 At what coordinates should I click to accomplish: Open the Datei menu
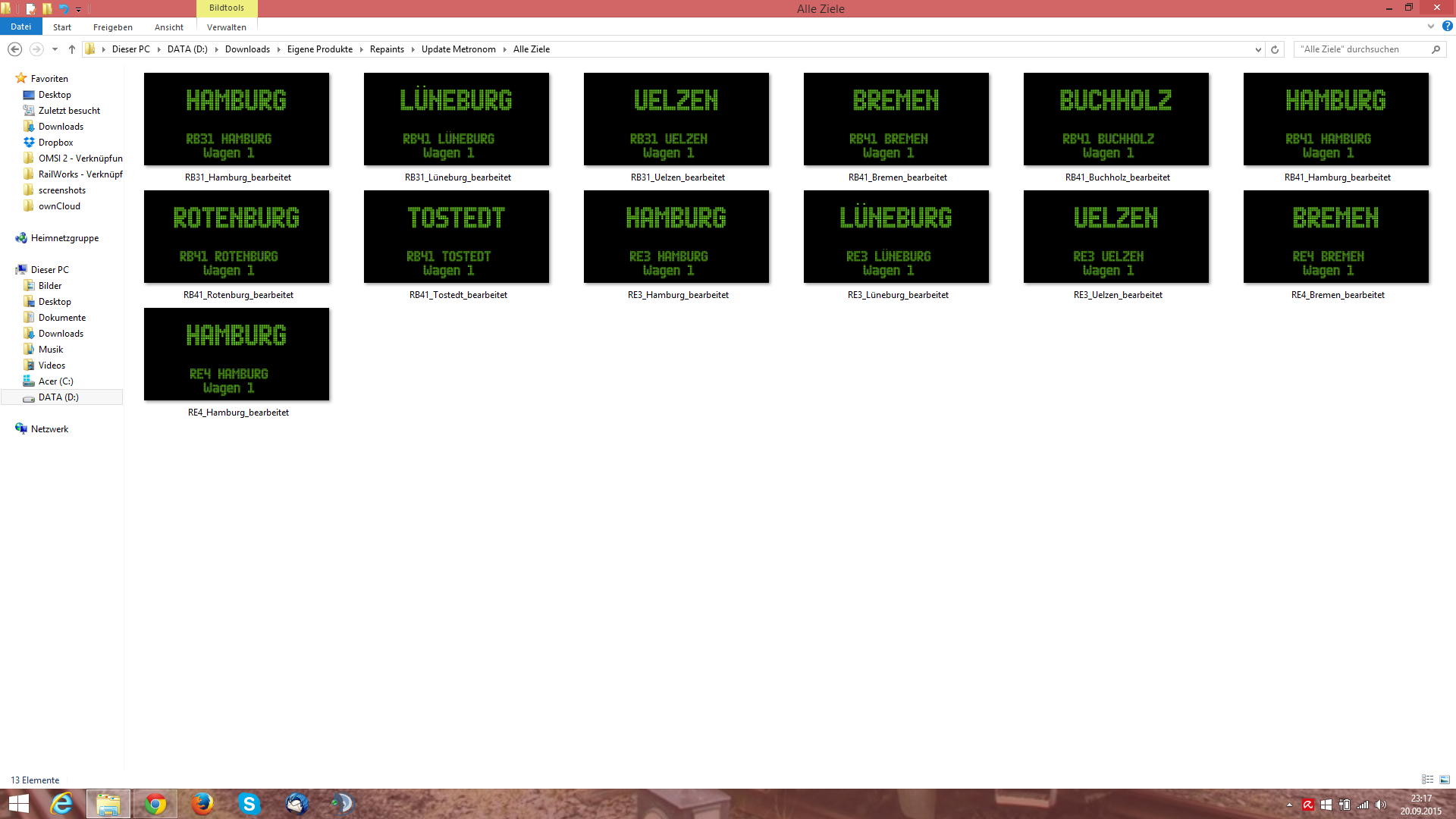point(21,27)
